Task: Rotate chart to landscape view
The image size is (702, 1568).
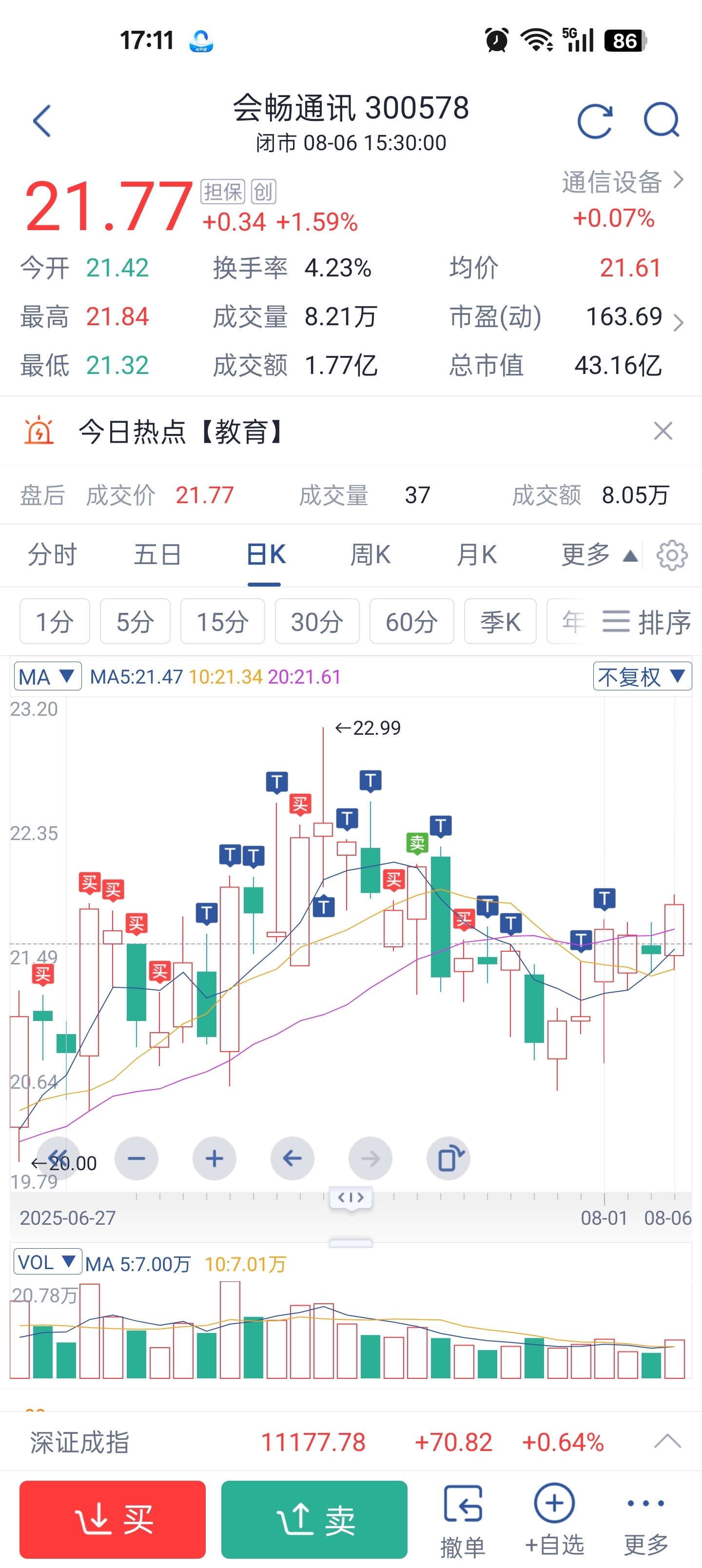Action: 448,1158
